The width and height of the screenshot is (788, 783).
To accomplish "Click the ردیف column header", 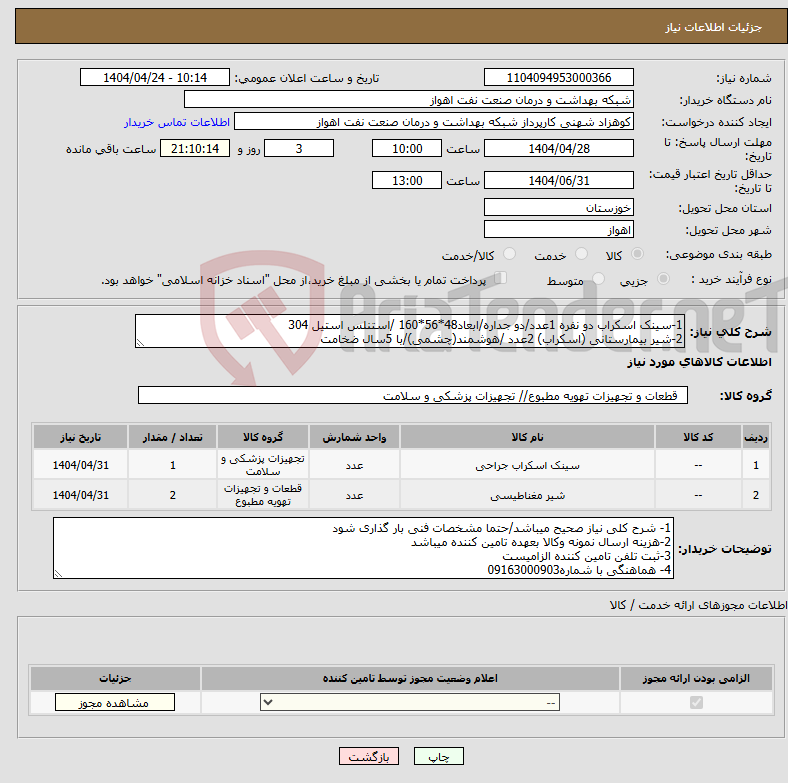I will pos(756,437).
